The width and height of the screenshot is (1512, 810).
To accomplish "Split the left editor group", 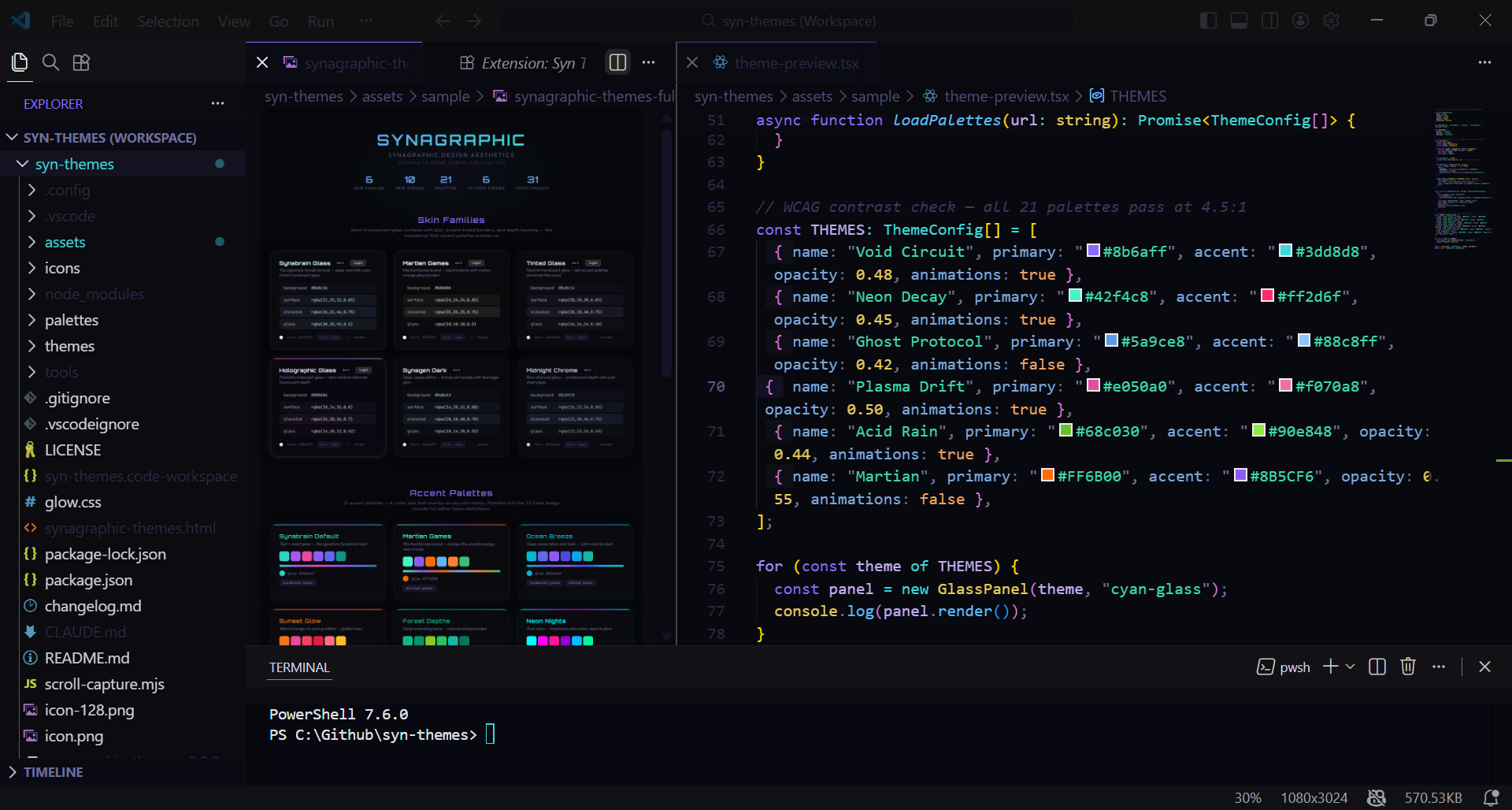I will click(618, 62).
